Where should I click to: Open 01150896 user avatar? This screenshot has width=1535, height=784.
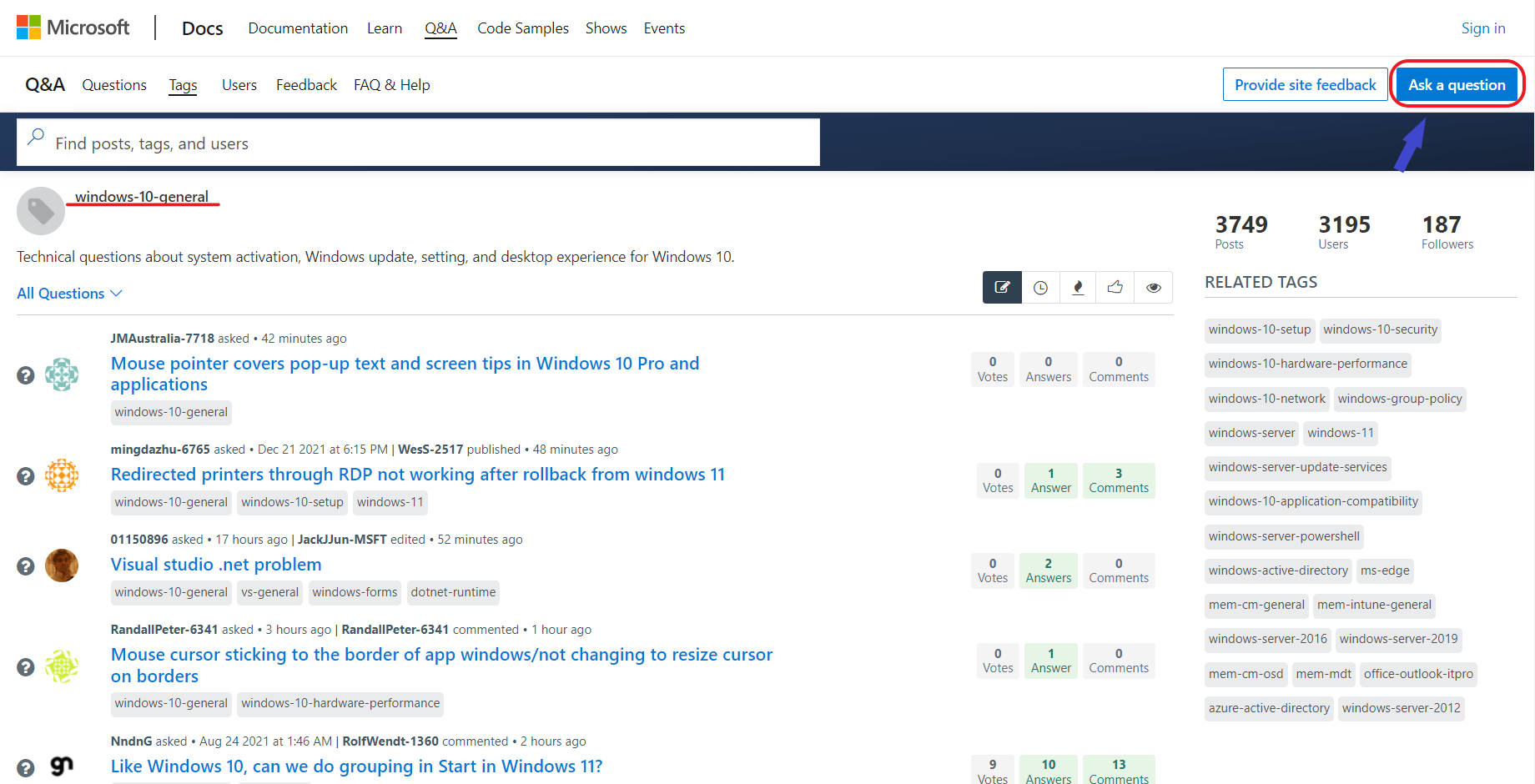click(62, 565)
